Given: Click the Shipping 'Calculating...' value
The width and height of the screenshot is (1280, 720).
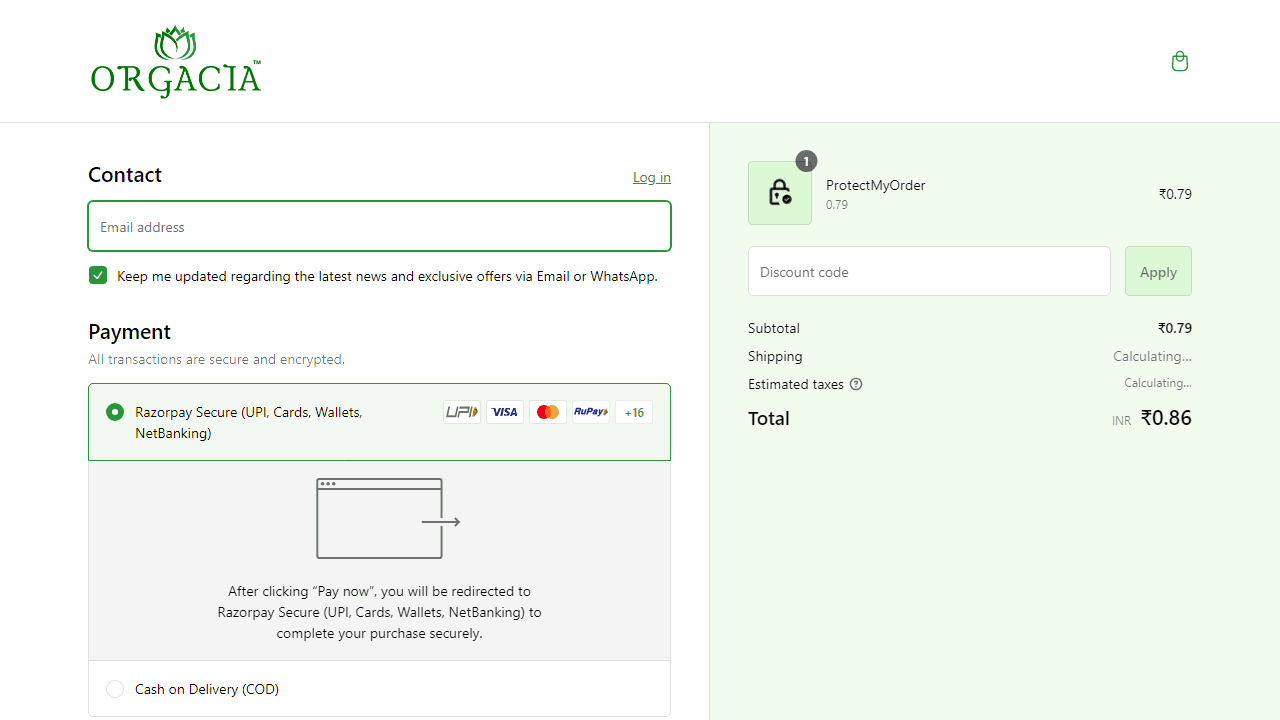Looking at the screenshot, I should 1152,356.
